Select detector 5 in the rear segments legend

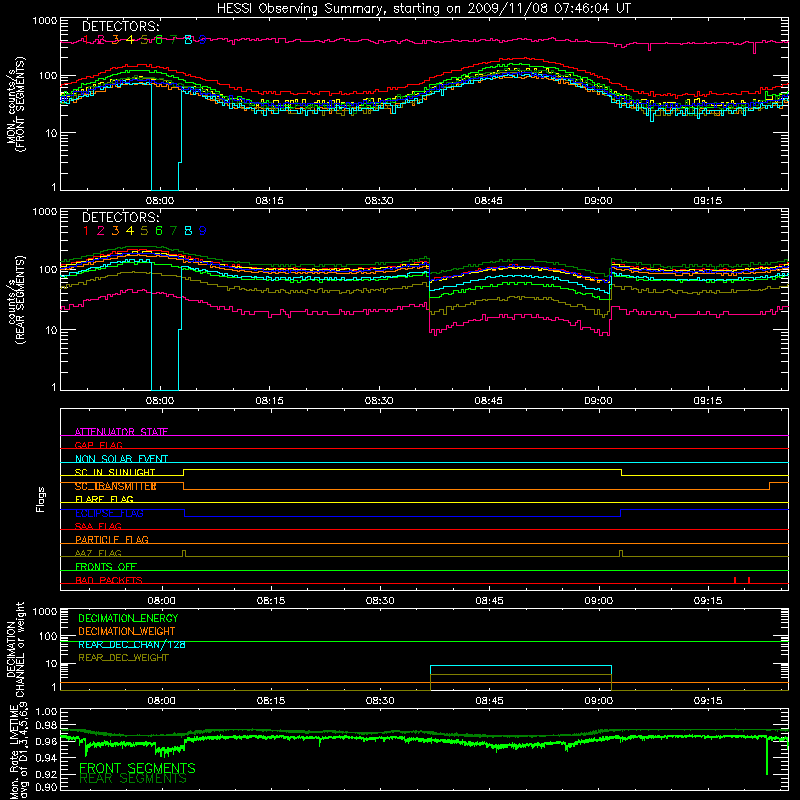point(144,231)
